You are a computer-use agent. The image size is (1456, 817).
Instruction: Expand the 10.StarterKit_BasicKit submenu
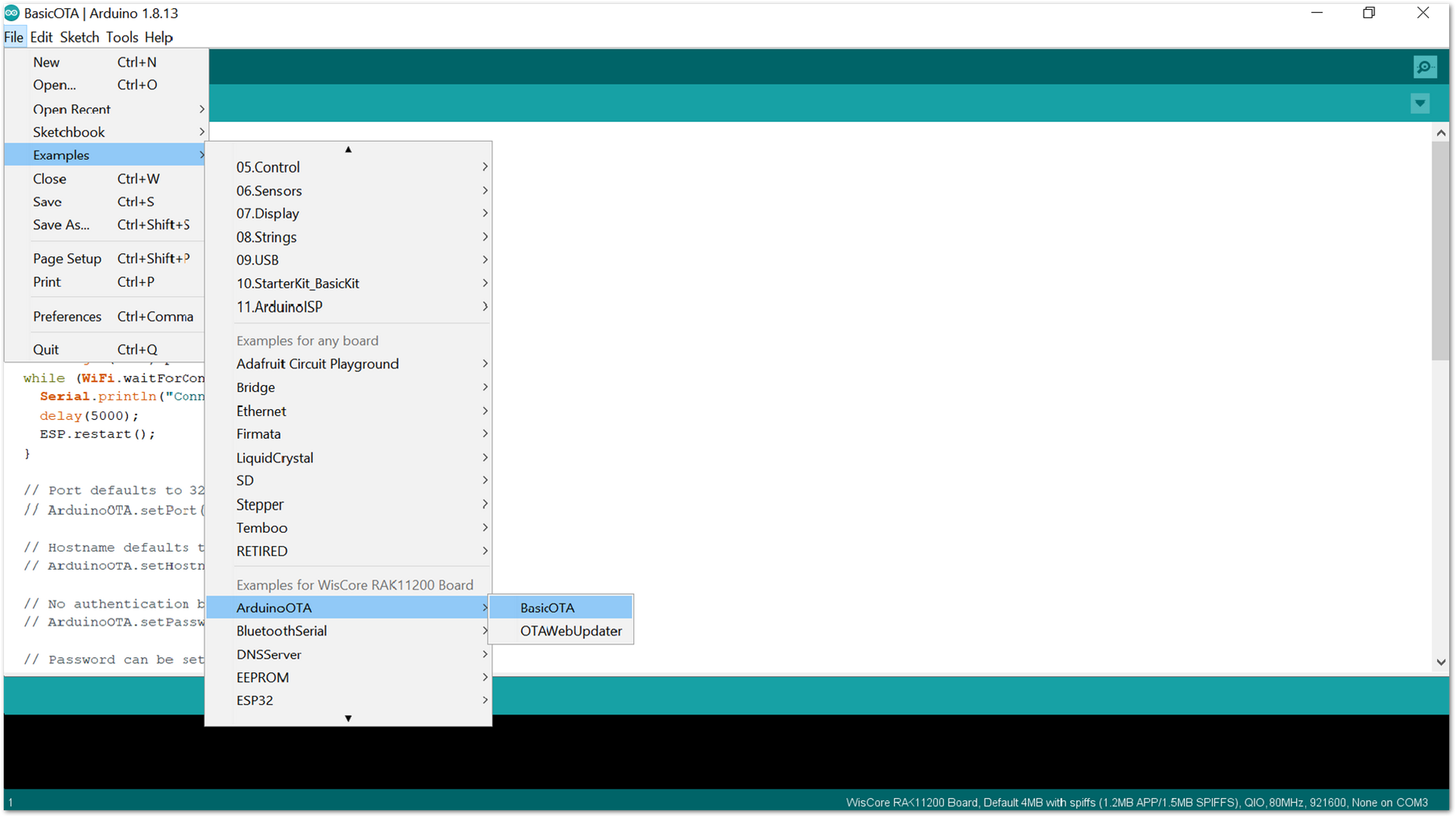(x=349, y=283)
